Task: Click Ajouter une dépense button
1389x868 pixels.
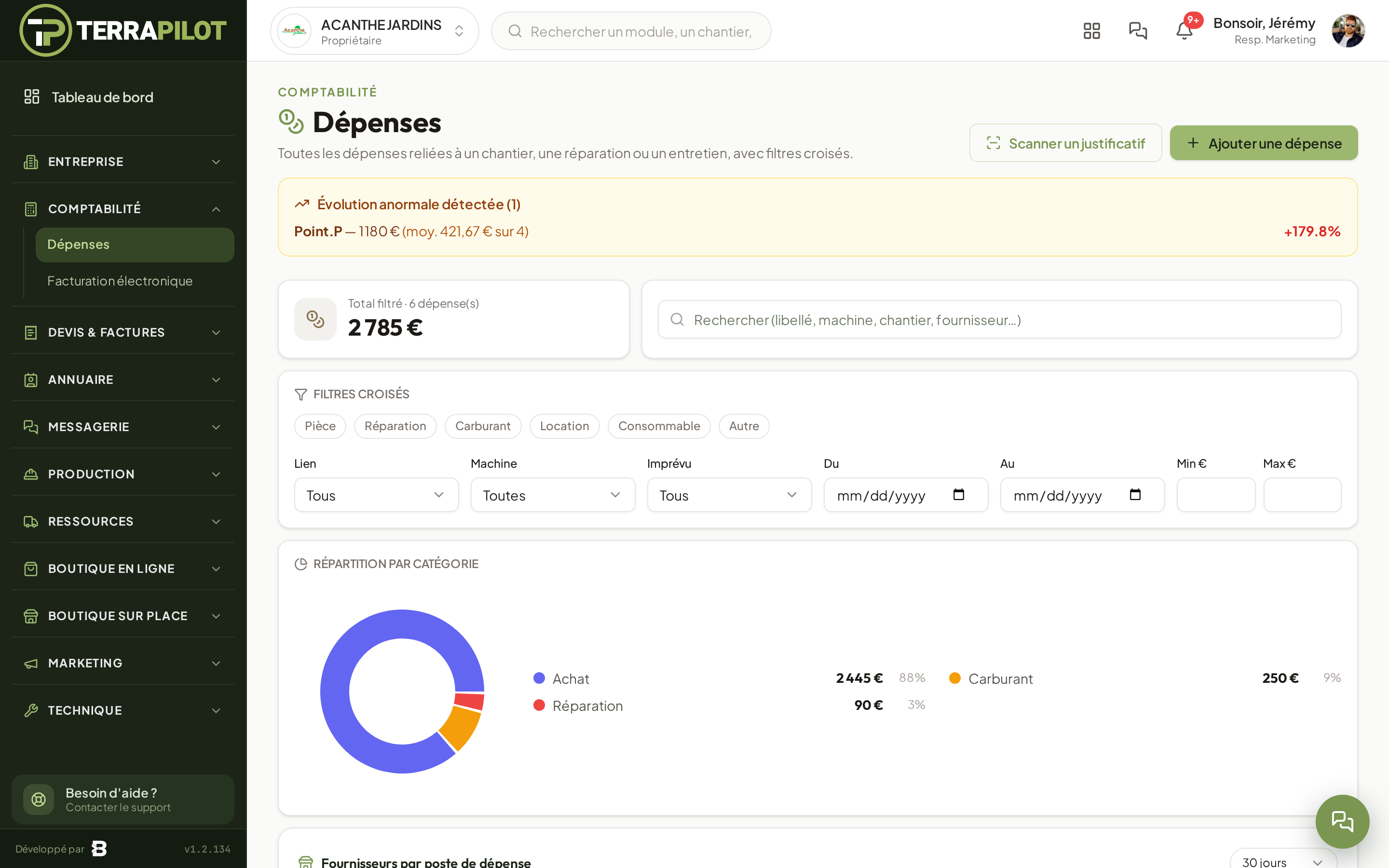Action: click(1263, 143)
